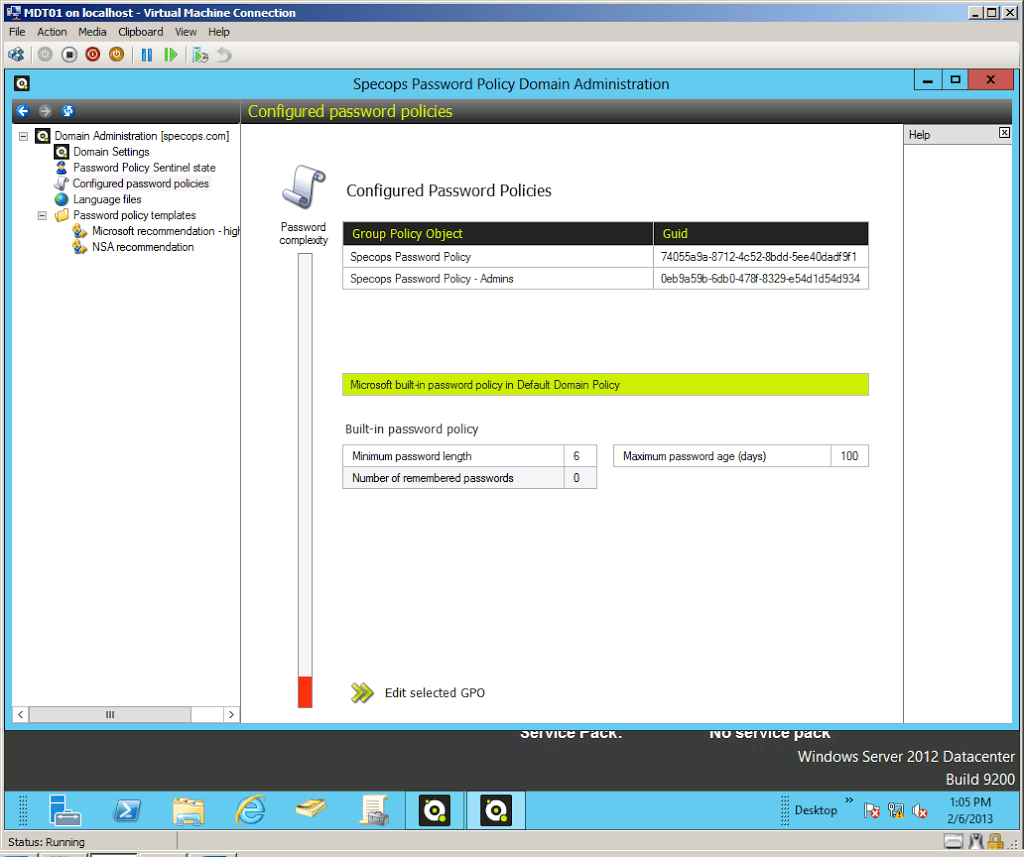Viewport: 1024px width, 857px height.
Task: Click the Password Policy Sentinel state icon
Action: click(x=61, y=168)
